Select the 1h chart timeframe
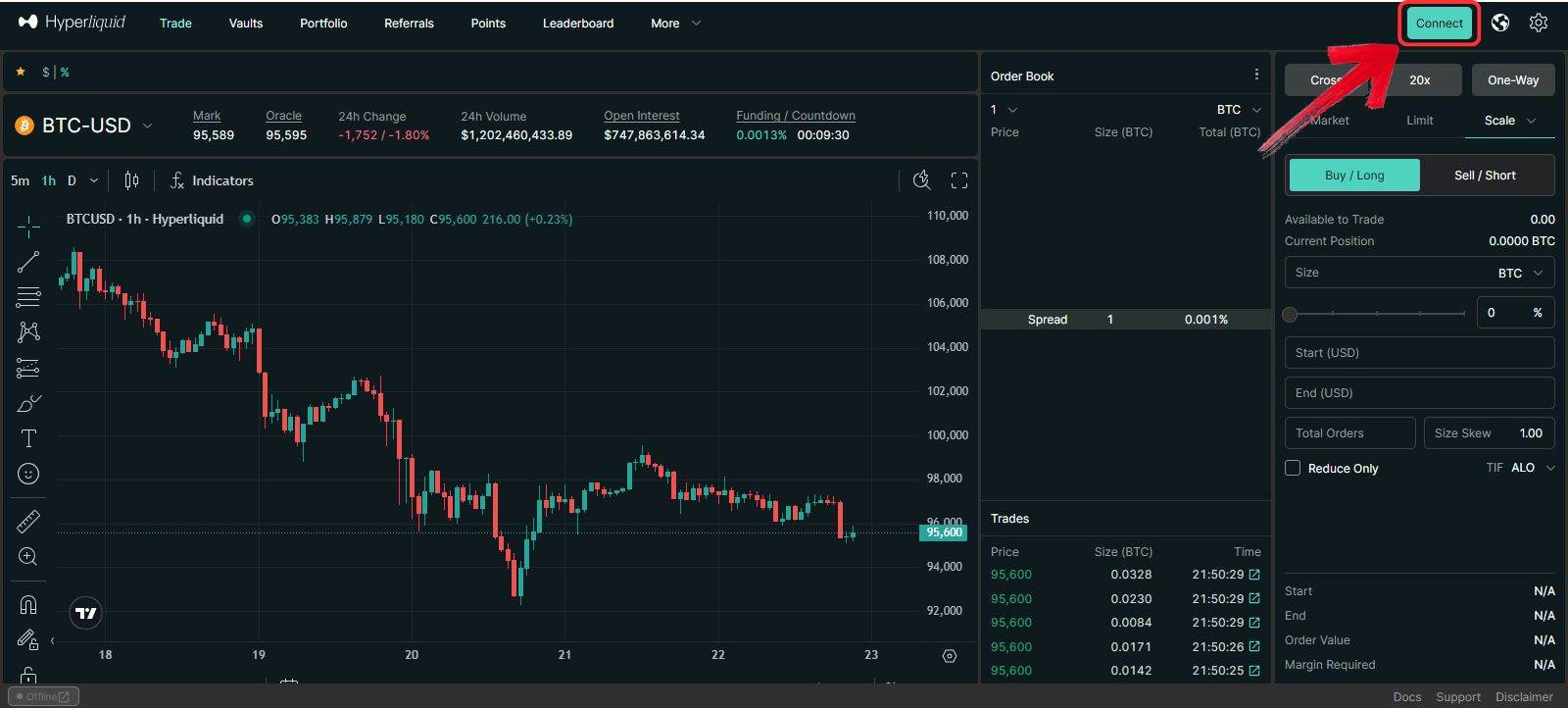Image resolution: width=1568 pixels, height=708 pixels. click(48, 180)
